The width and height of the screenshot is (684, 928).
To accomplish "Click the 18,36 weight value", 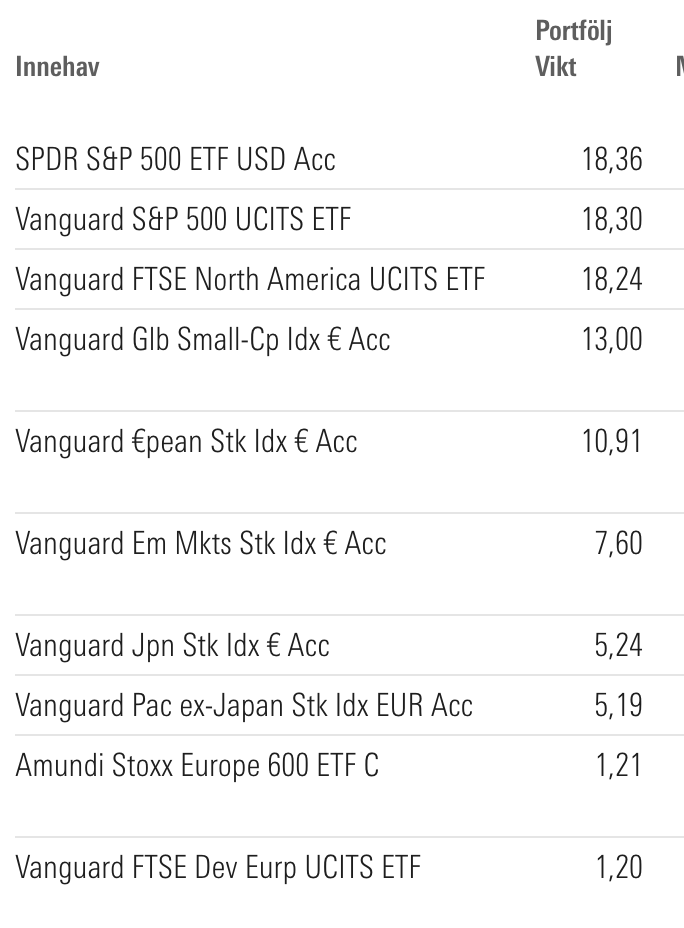I will [x=612, y=159].
